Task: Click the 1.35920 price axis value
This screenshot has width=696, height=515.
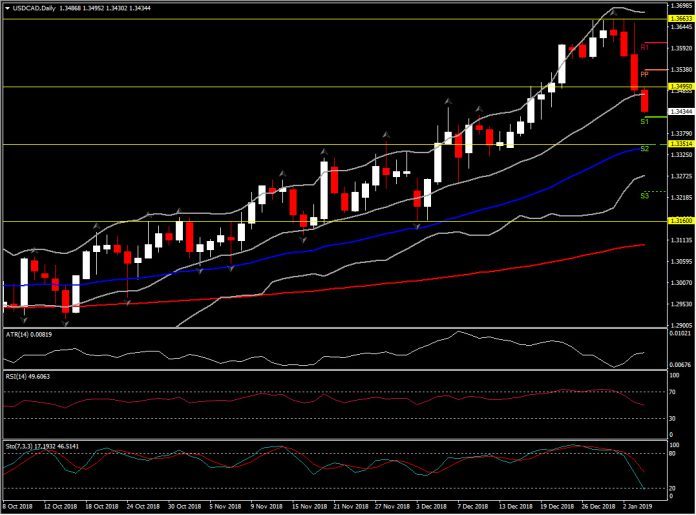Action: click(x=681, y=48)
